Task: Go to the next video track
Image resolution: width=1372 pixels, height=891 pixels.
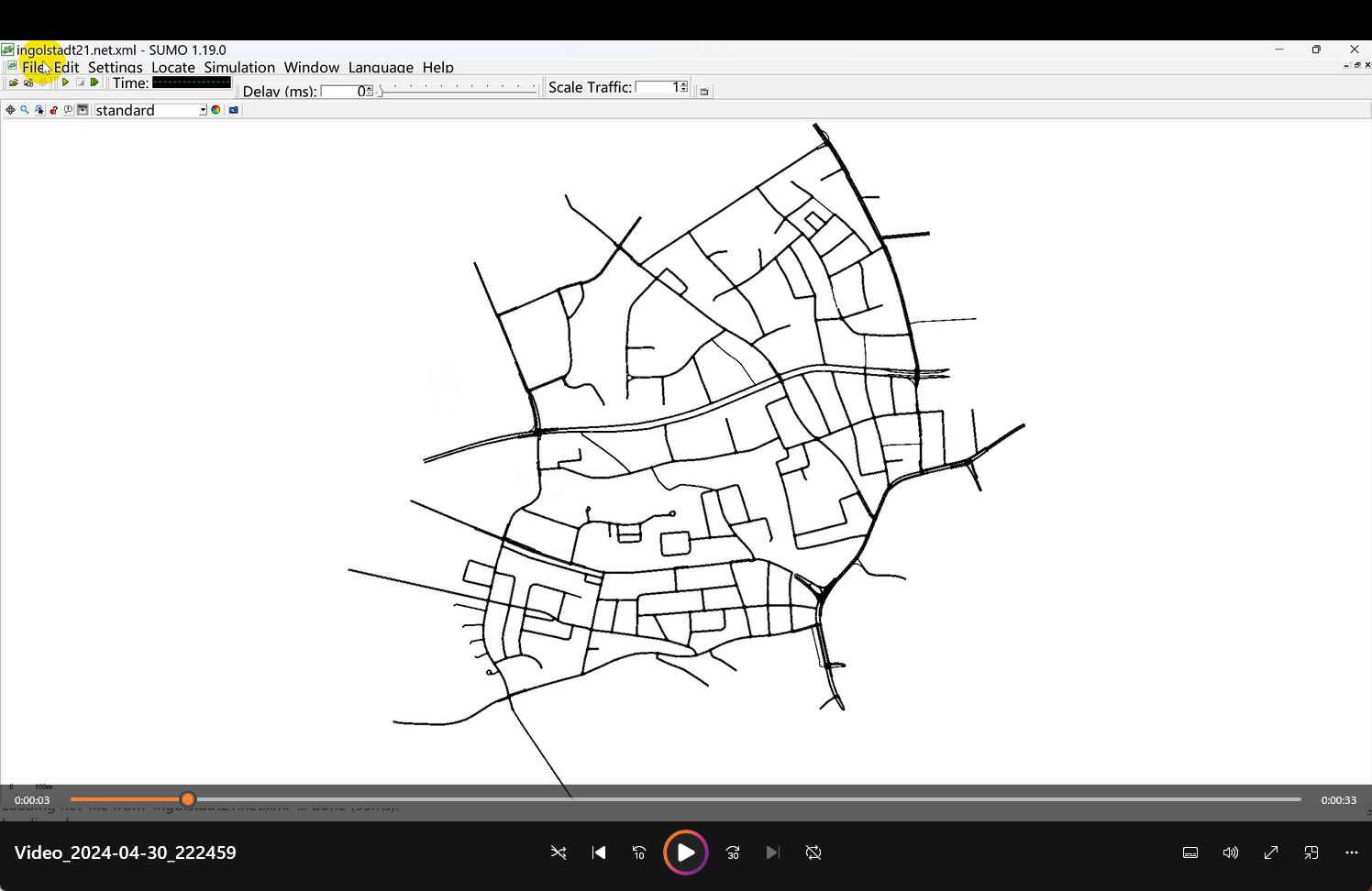Action: pyautogui.click(x=772, y=852)
